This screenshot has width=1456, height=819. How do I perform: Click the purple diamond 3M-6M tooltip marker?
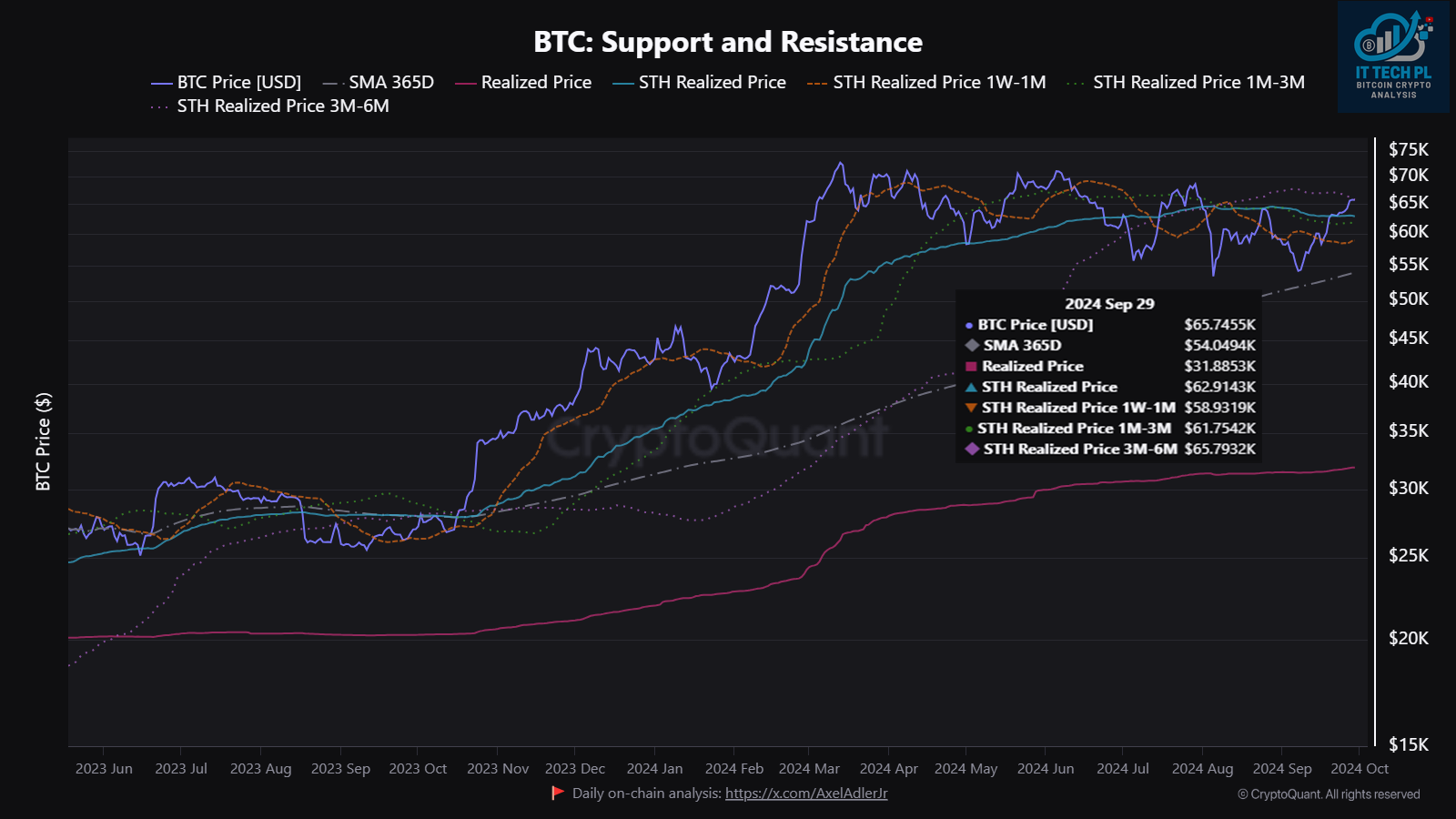click(972, 449)
